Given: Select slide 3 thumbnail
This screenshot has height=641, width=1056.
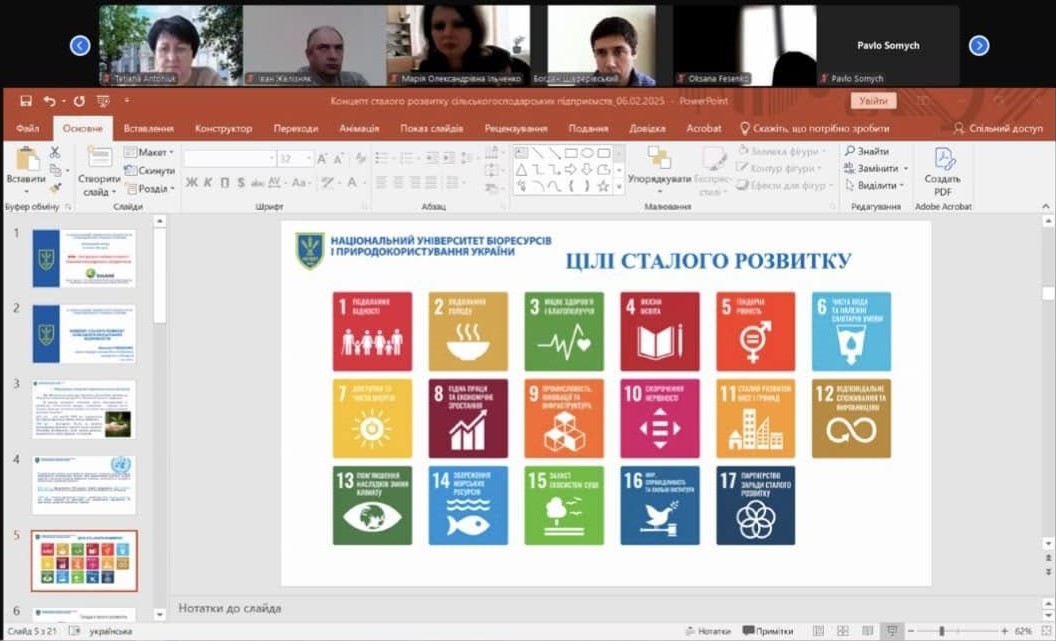Looking at the screenshot, I should (84, 409).
